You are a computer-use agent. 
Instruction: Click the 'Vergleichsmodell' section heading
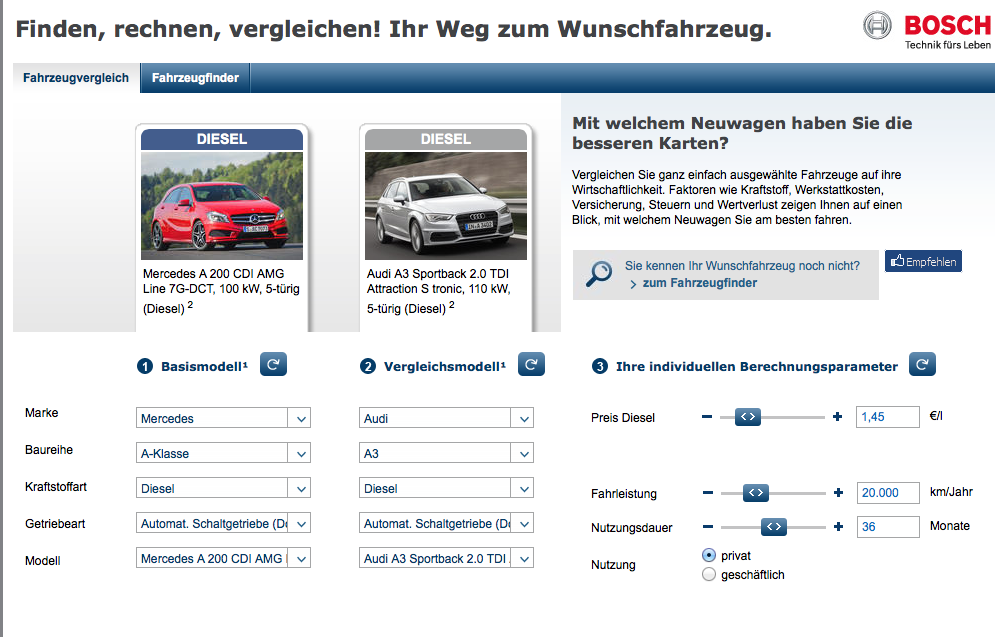coord(444,367)
